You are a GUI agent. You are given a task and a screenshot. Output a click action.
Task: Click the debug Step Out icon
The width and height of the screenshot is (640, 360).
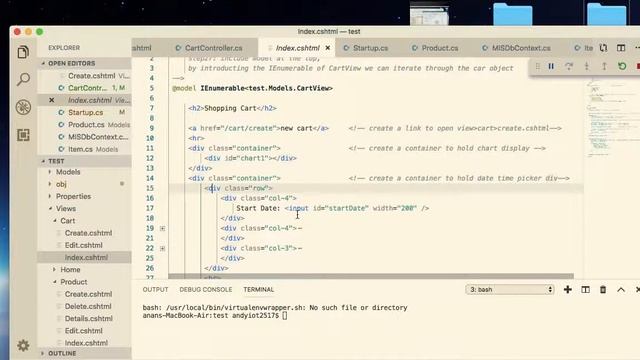(x=604, y=66)
